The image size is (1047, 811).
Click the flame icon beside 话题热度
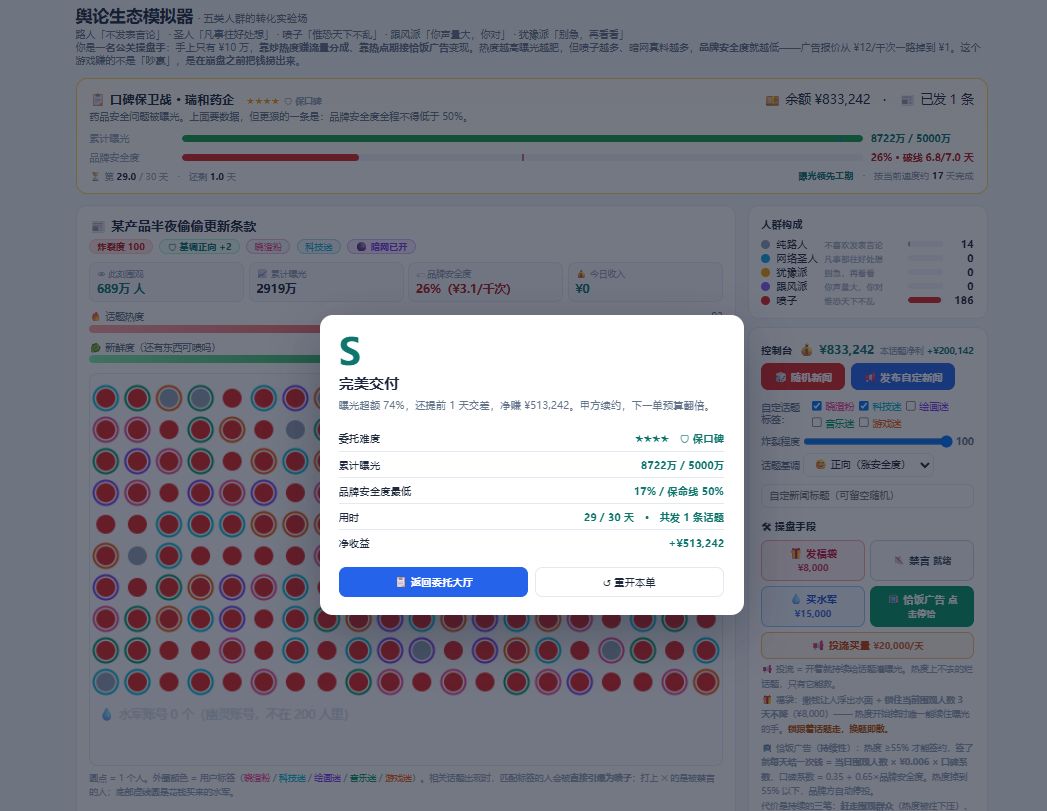coord(95,316)
